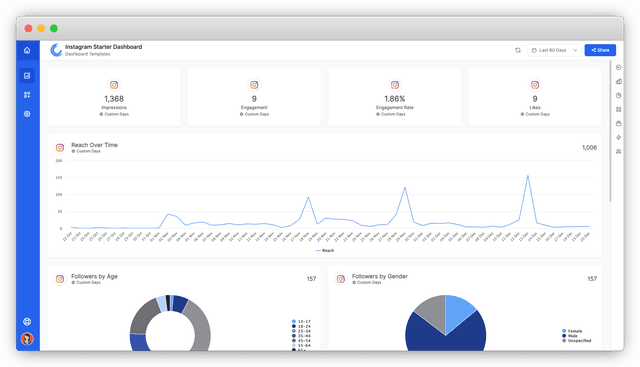Open the home icon in sidebar
640x367 pixels.
point(27,50)
